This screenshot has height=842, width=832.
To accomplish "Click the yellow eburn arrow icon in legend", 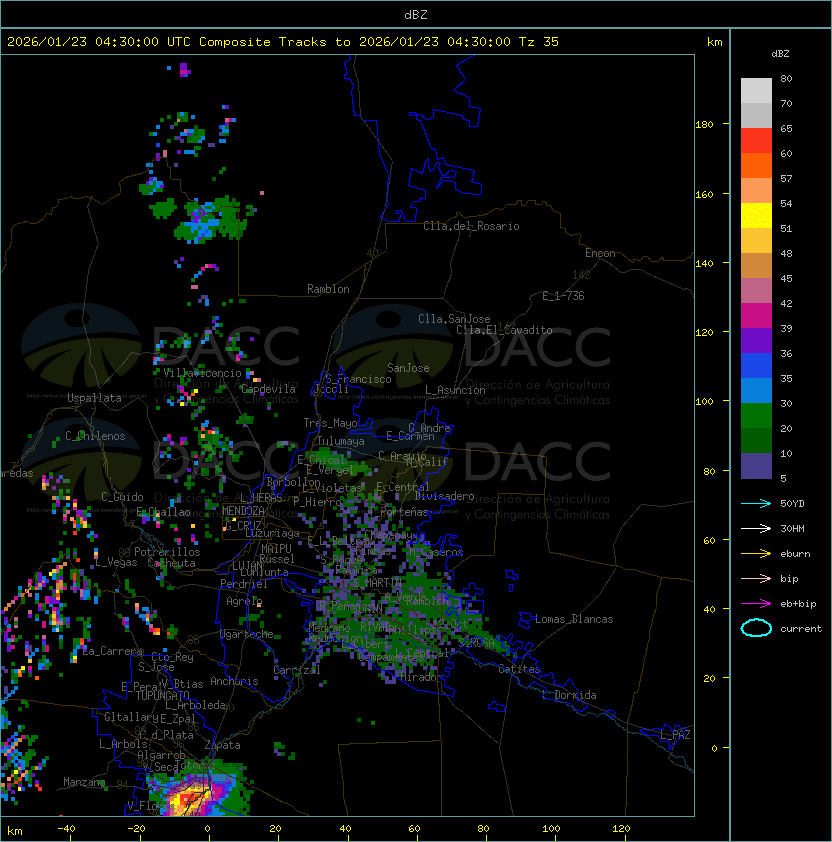I will pyautogui.click(x=756, y=554).
